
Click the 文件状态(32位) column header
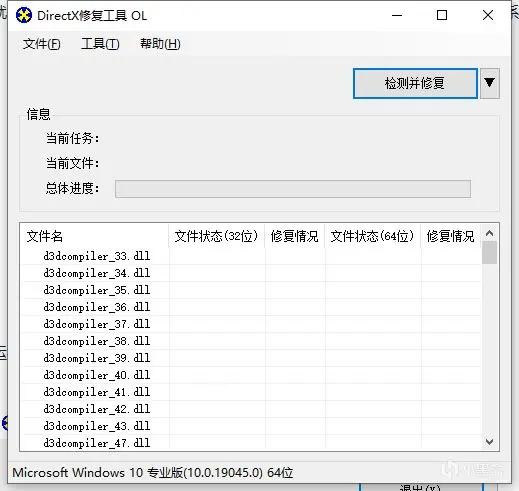tap(216, 236)
